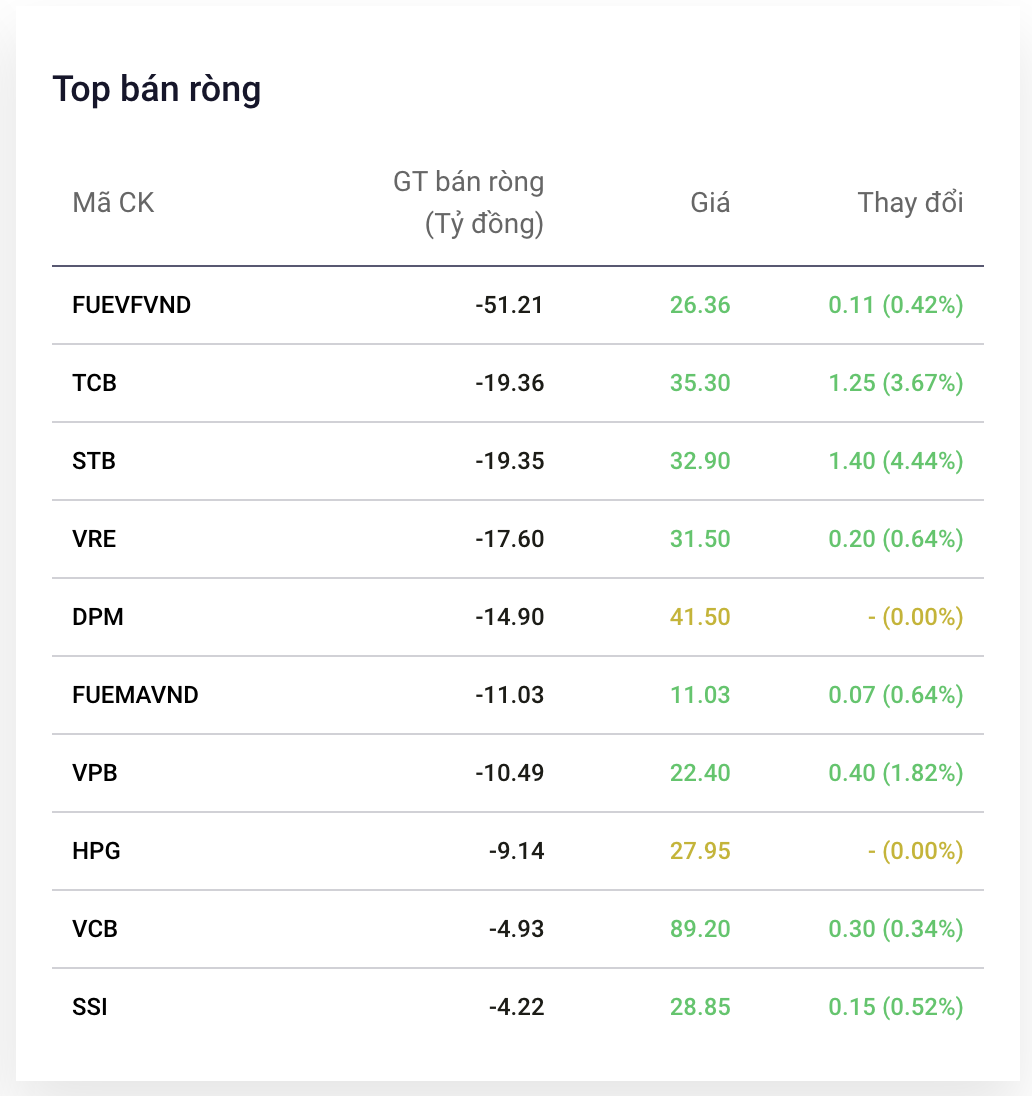
Task: Click TCB price 35.30
Action: tap(700, 383)
